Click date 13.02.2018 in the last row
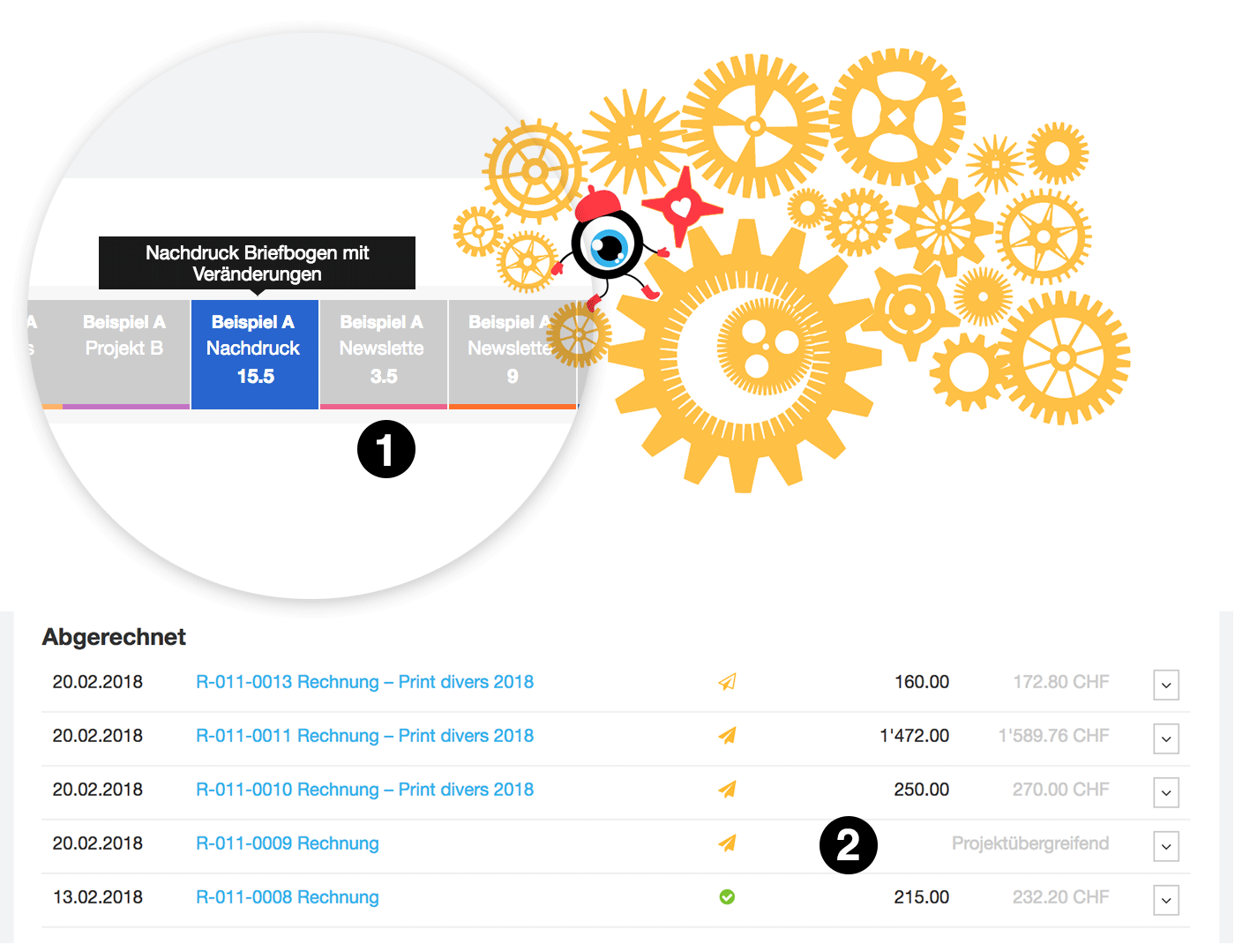1235x952 pixels. tap(98, 897)
